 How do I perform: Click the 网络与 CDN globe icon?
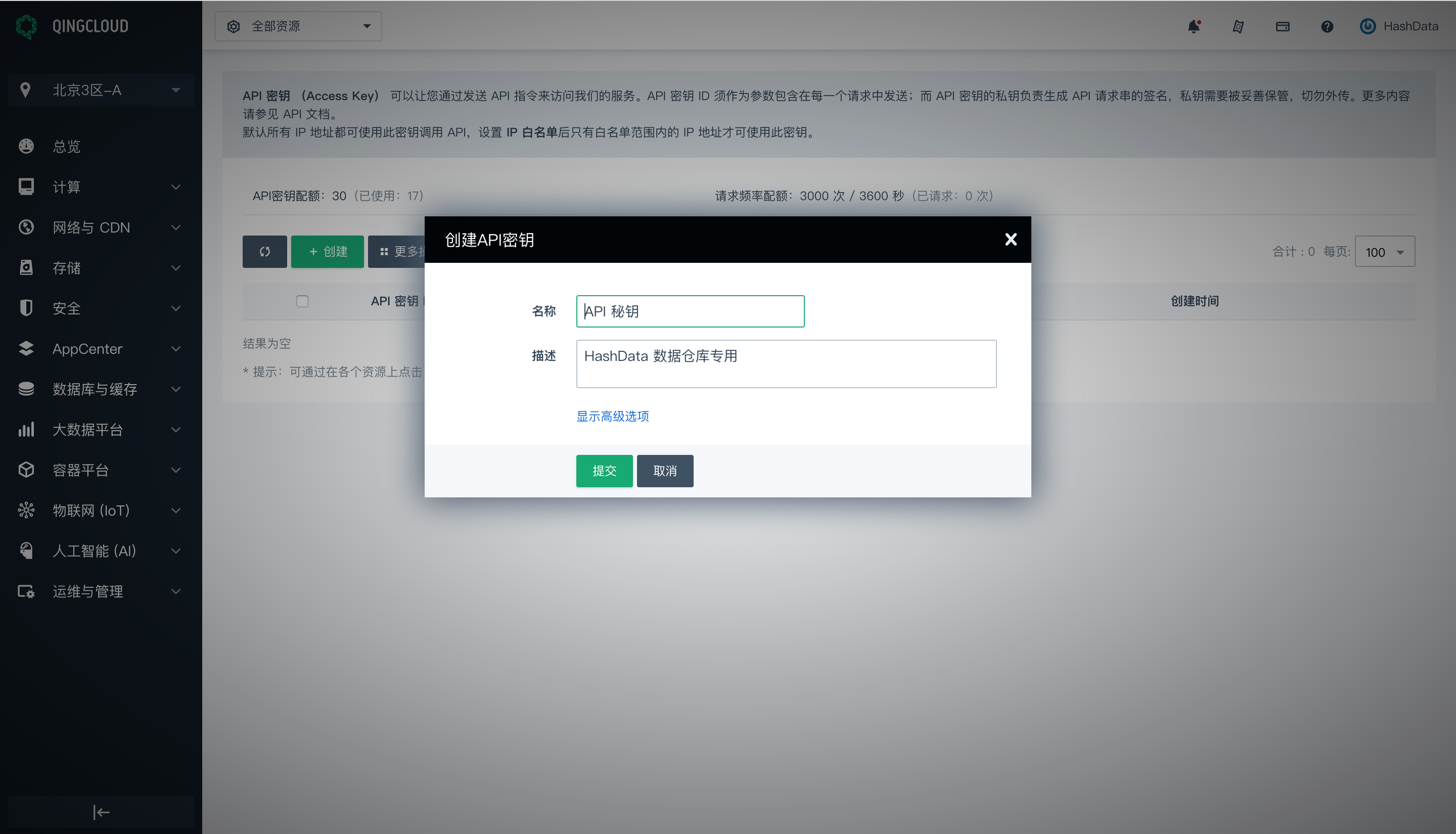26,227
